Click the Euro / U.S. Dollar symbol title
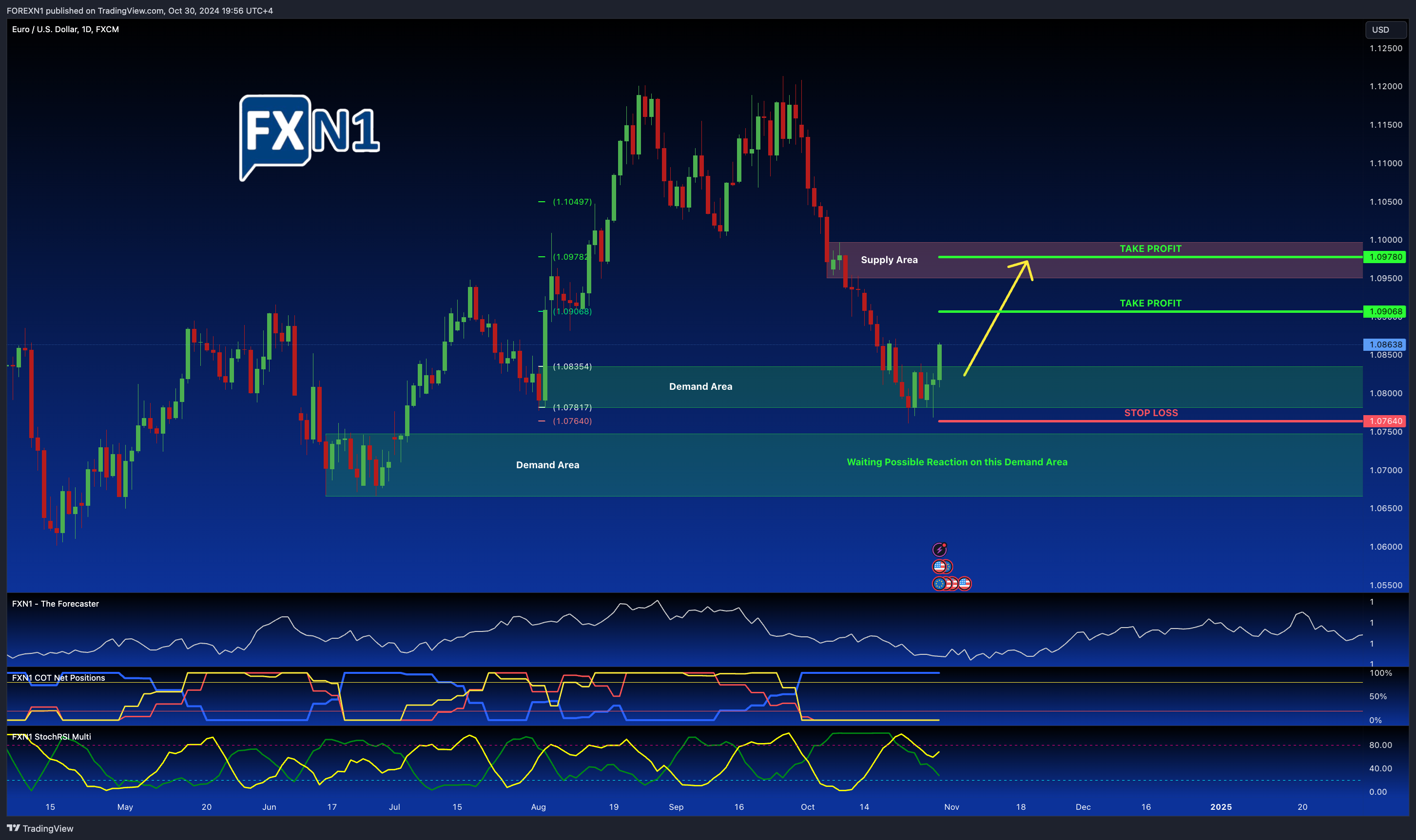Viewport: 1416px width, 840px height. click(65, 29)
